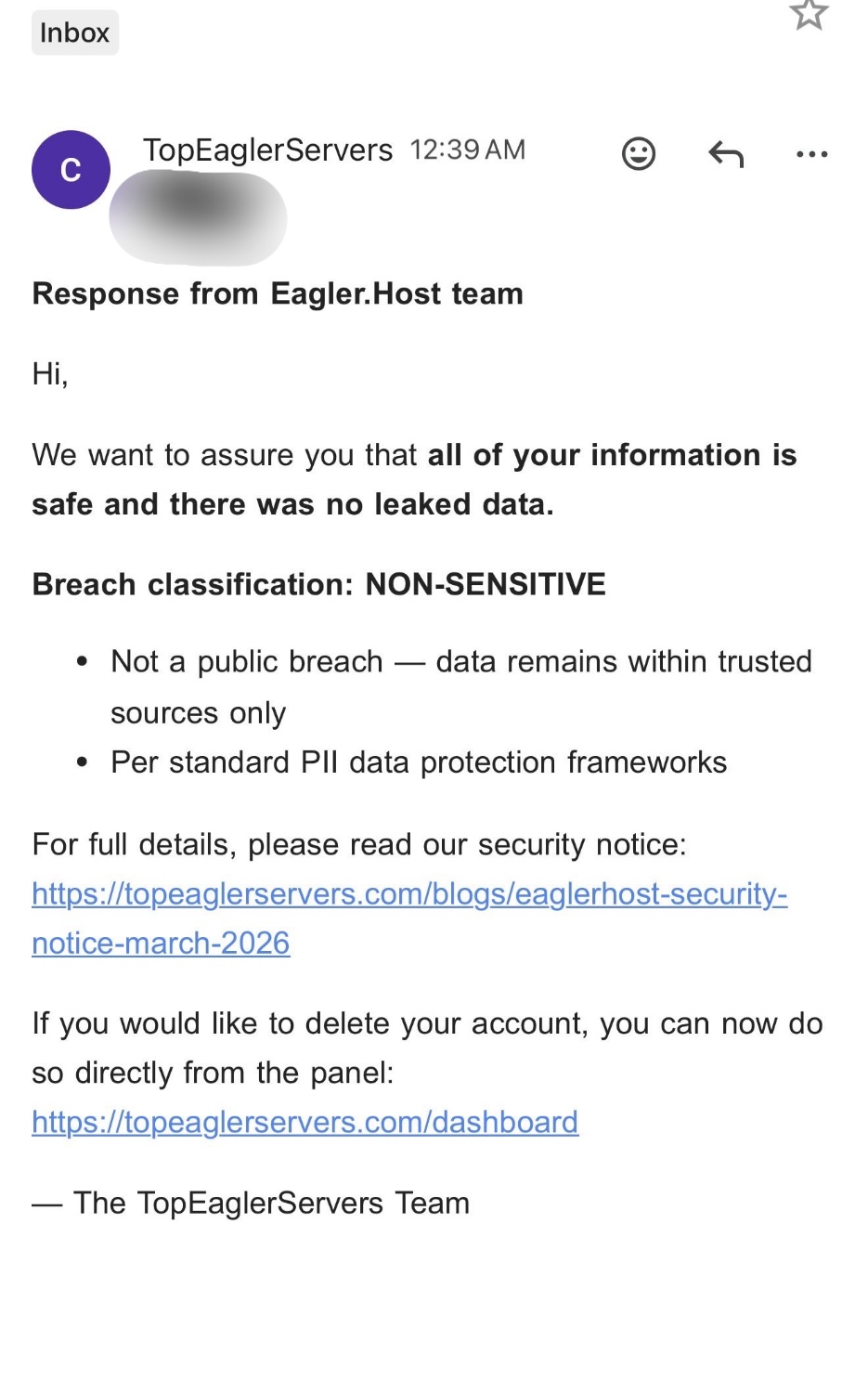Expand the blurred recipient details
868x1393 pixels.
click(x=198, y=216)
